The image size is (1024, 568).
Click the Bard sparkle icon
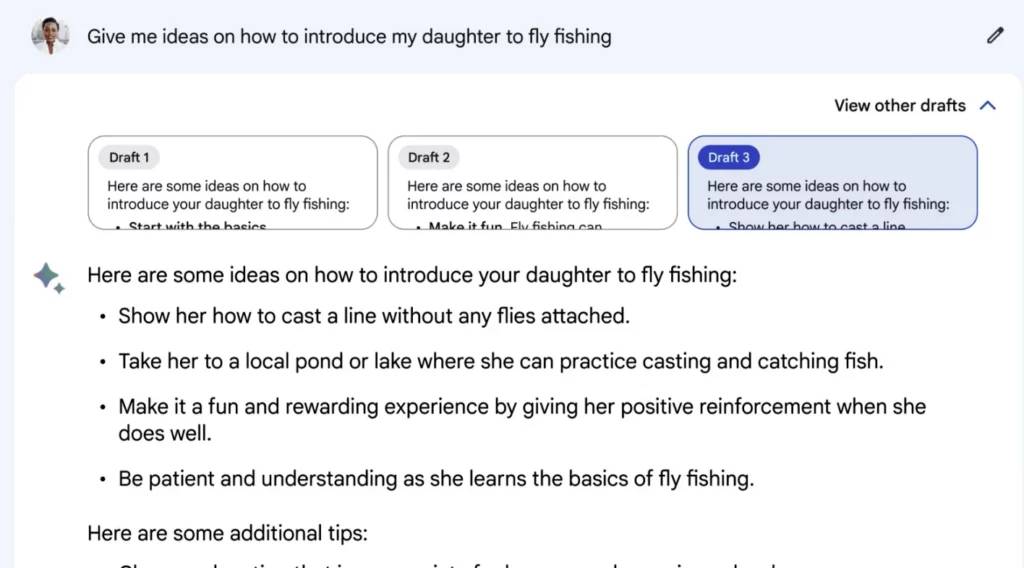(x=49, y=277)
